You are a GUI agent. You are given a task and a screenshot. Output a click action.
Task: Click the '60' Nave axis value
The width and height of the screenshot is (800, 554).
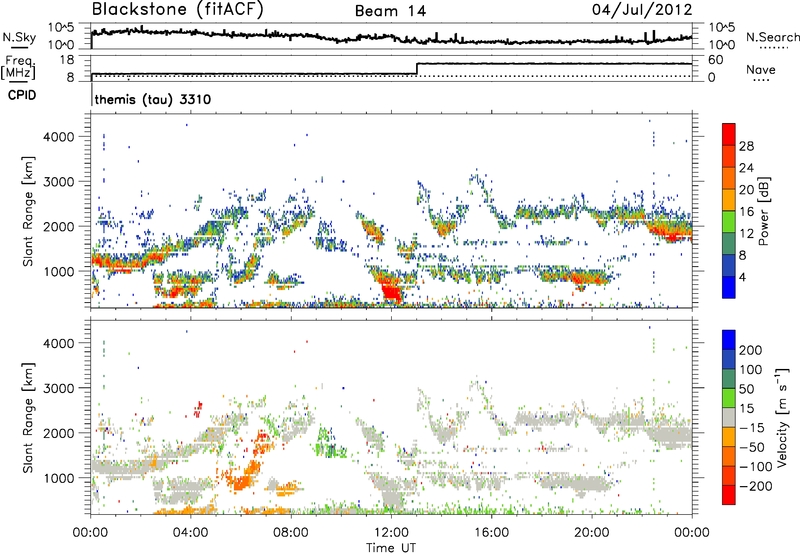716,60
